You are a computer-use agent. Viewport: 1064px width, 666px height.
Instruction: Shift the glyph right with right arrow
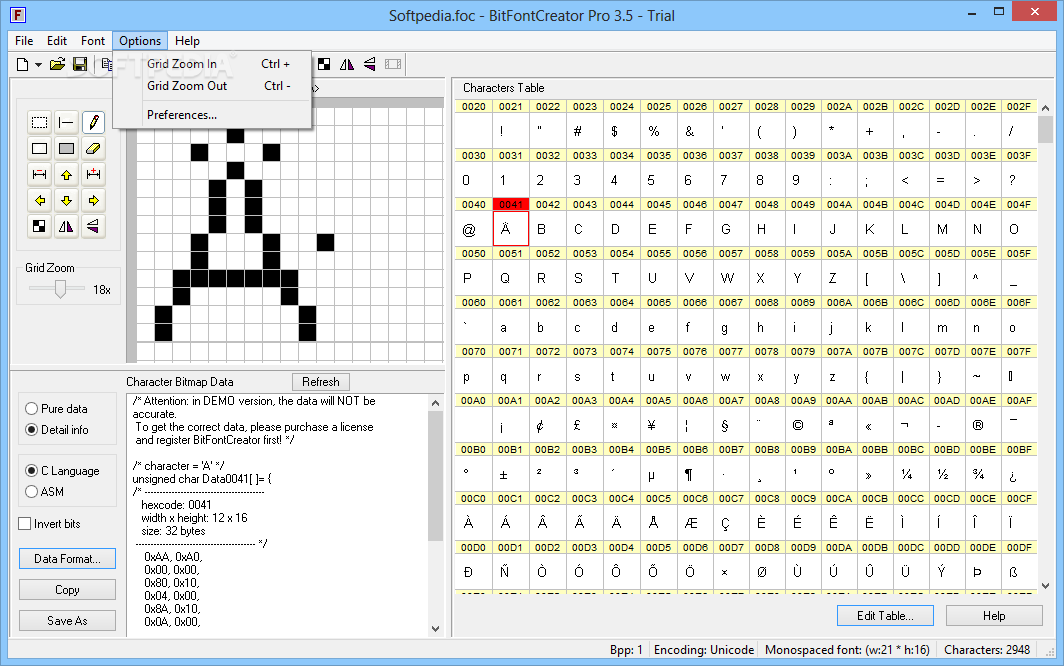click(94, 200)
